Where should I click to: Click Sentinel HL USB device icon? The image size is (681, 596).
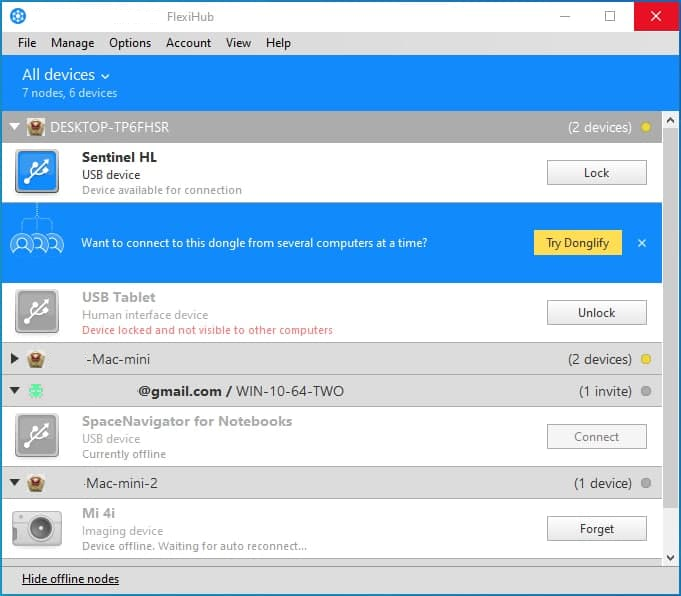(x=37, y=172)
